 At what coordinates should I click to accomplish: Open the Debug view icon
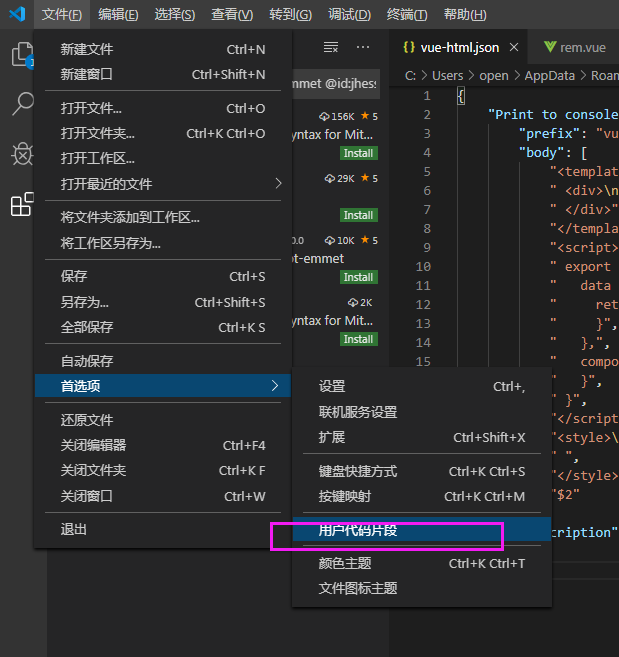pyautogui.click(x=22, y=153)
